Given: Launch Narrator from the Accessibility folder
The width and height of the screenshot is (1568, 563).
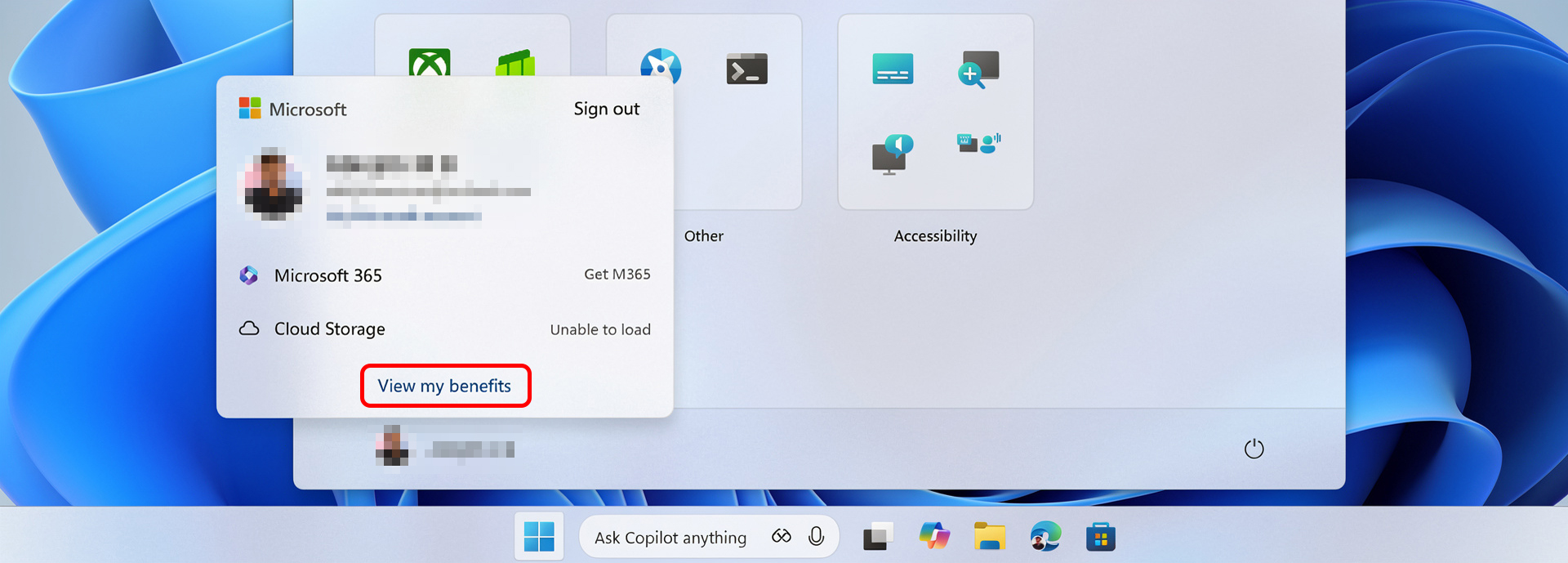Looking at the screenshot, I should (x=893, y=154).
